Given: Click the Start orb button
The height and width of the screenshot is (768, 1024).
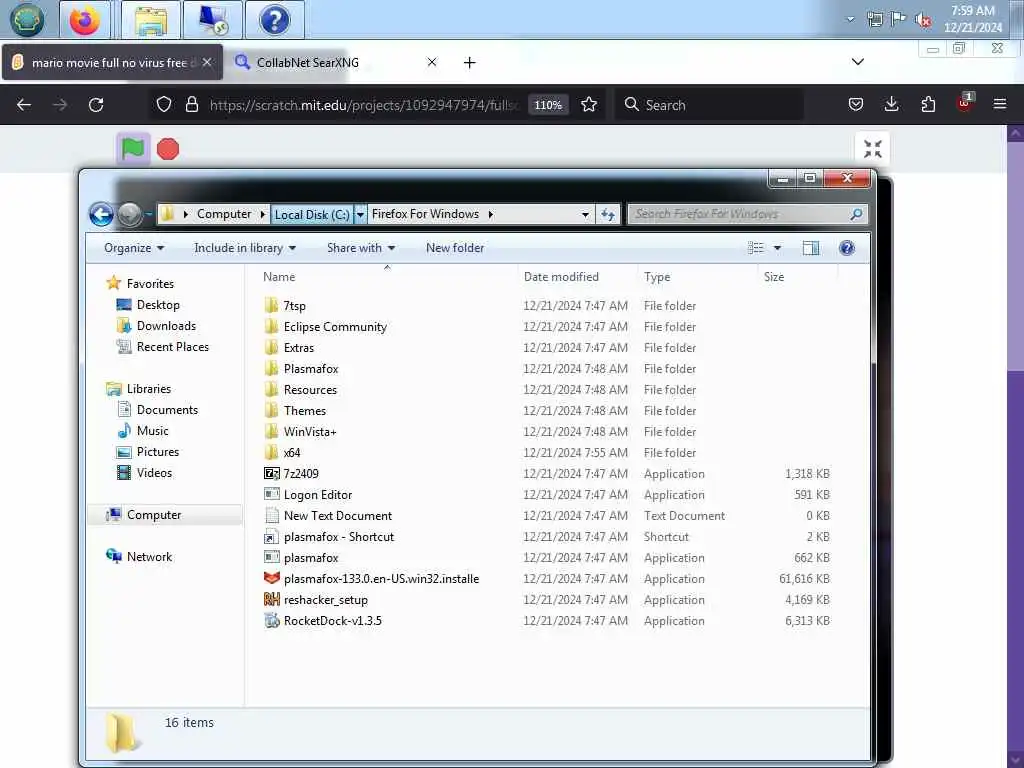Looking at the screenshot, I should coord(27,20).
